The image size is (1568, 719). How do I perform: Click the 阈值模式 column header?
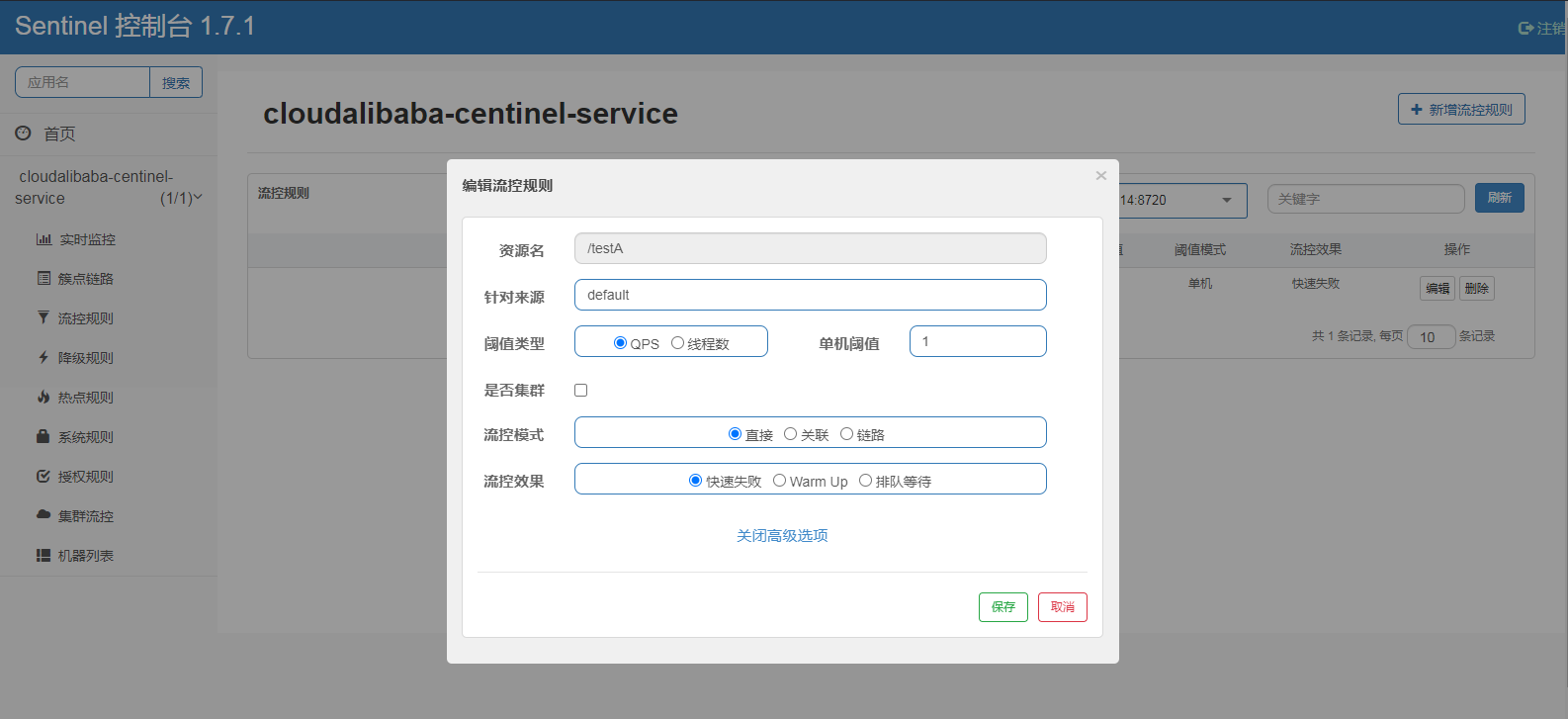click(1200, 250)
